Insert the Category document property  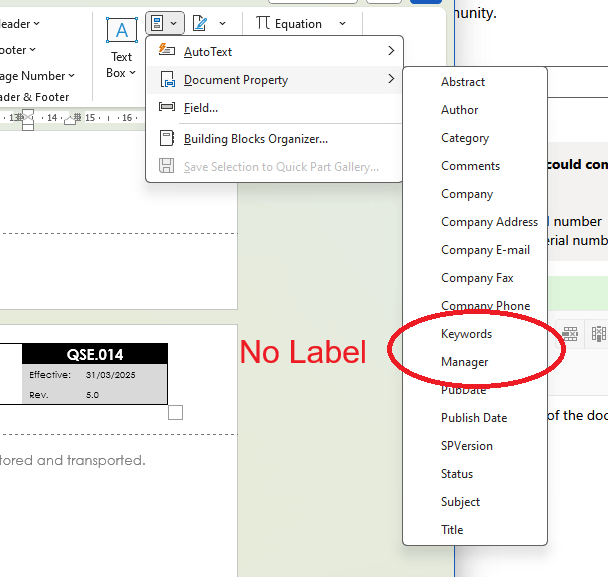(x=475, y=138)
